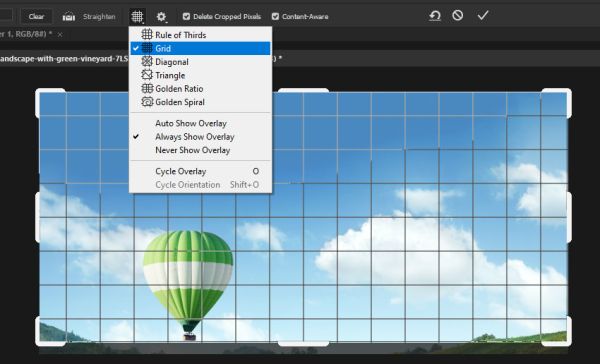Image resolution: width=600 pixels, height=364 pixels.
Task: Close the document tab with the x
Action: point(60,34)
